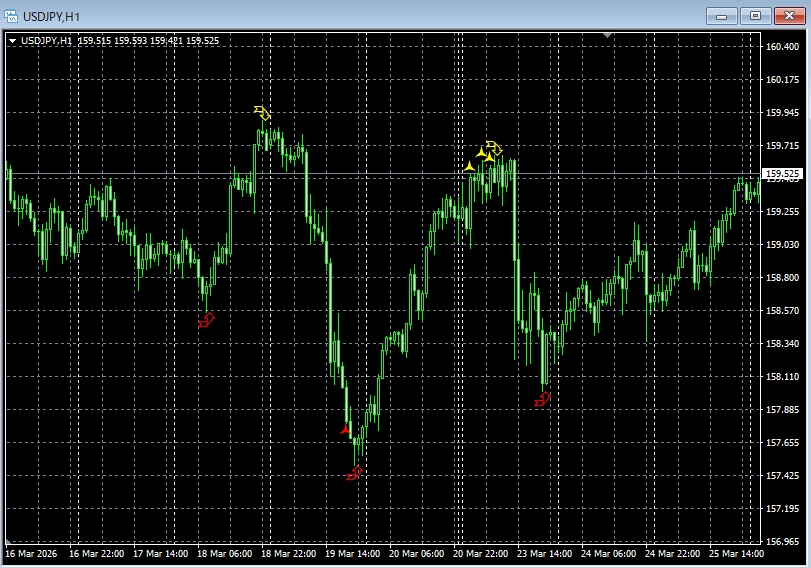Click the red arrow below the 23 Mar low
The width and height of the screenshot is (811, 568).
(x=543, y=399)
